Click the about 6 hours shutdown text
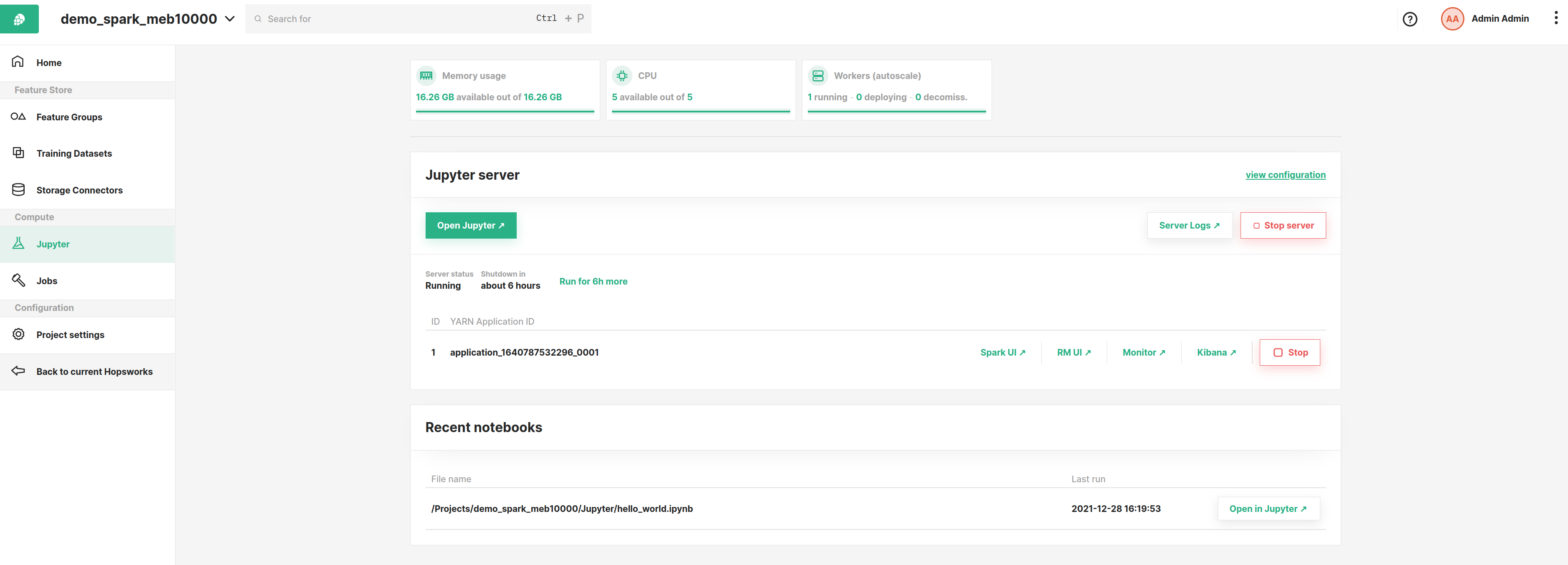The width and height of the screenshot is (1568, 565). coord(510,285)
